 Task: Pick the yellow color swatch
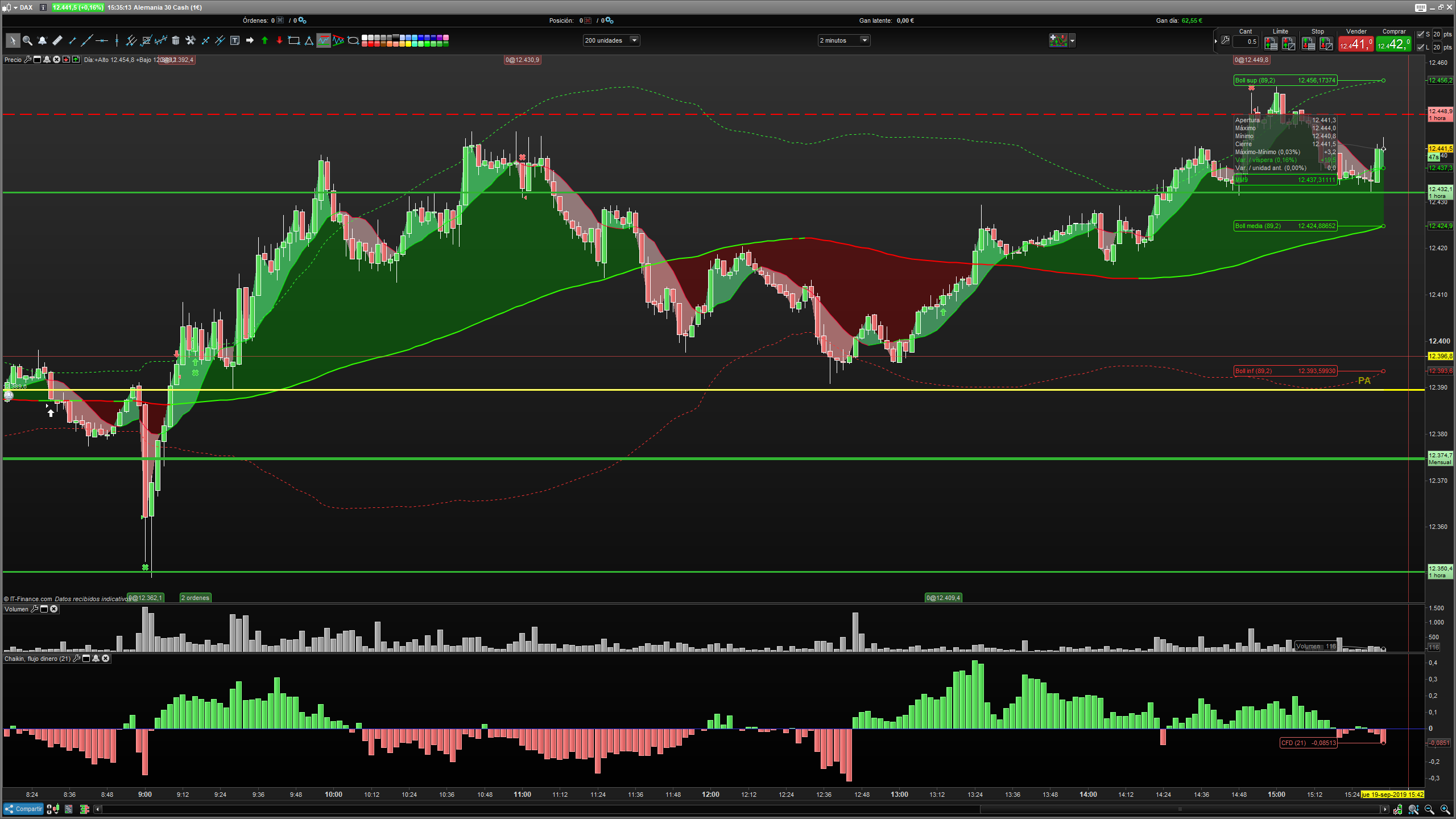408,43
